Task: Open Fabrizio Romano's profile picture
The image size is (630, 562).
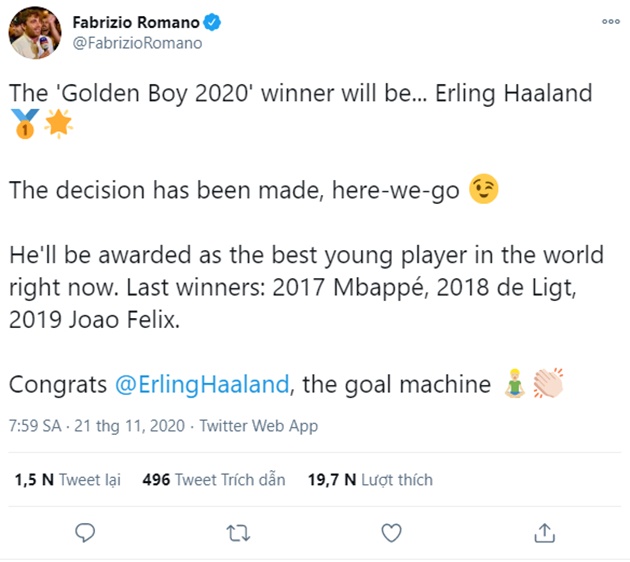Action: click(35, 32)
